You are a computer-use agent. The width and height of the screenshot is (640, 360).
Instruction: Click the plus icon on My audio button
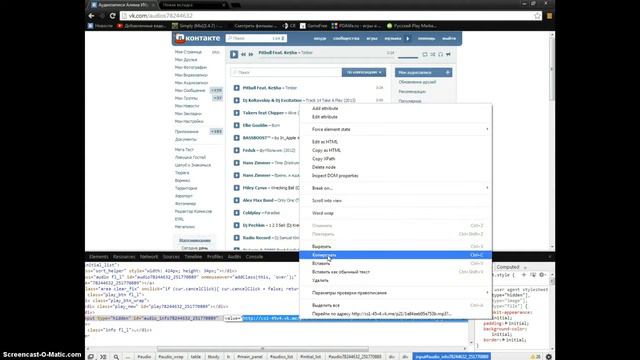448,72
